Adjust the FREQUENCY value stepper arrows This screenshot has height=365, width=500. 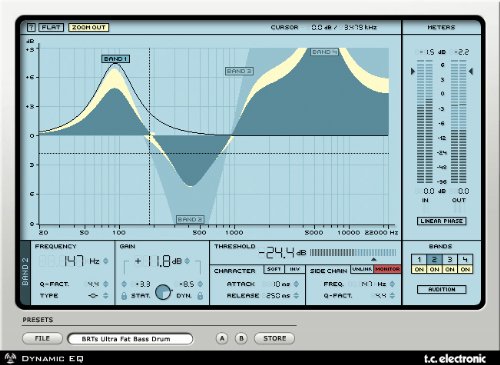coord(106,261)
